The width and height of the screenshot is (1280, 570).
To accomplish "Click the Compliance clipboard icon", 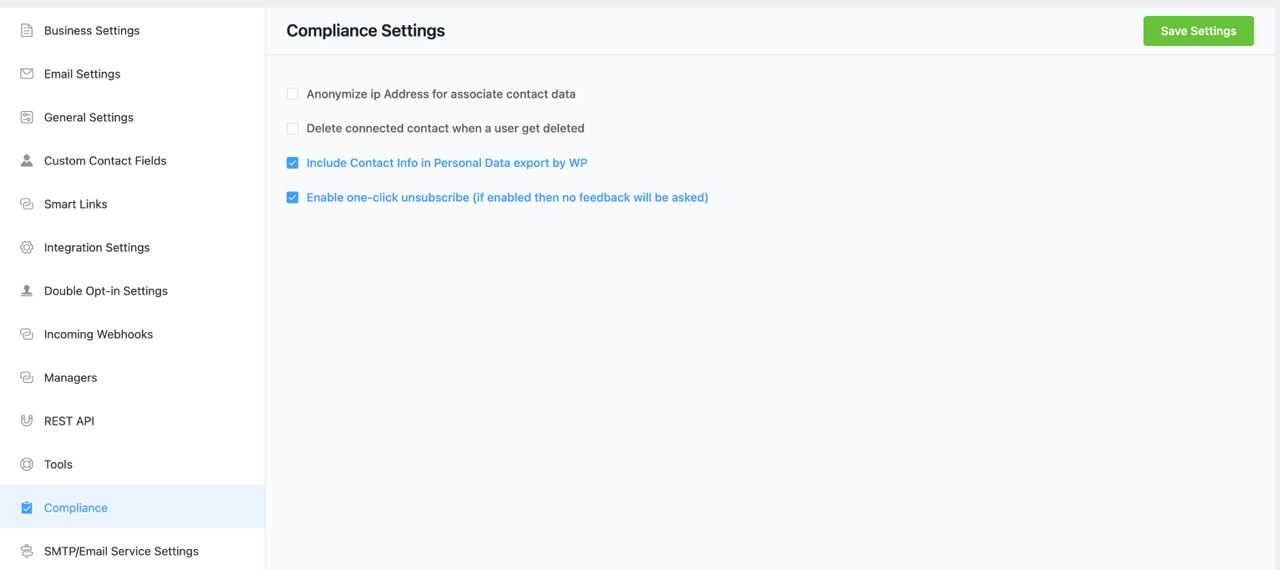I will pos(27,508).
